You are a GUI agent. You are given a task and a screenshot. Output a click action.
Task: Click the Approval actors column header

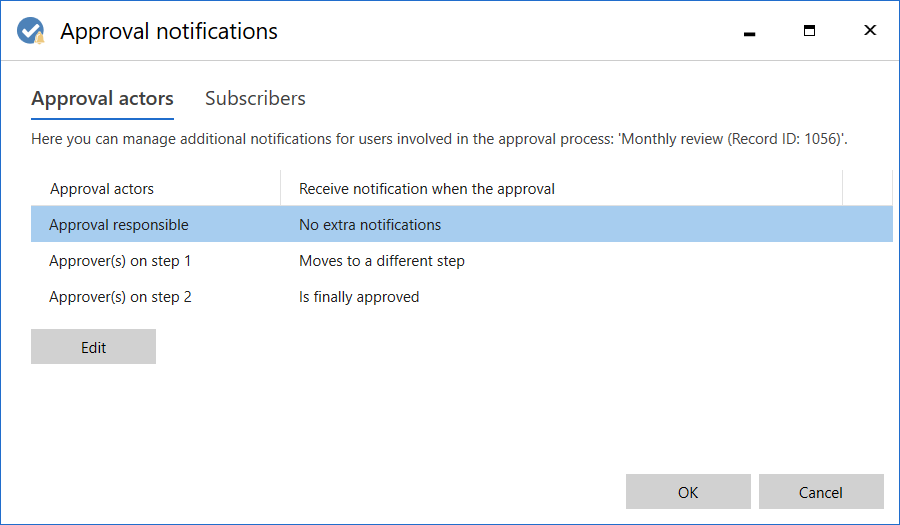[156, 188]
